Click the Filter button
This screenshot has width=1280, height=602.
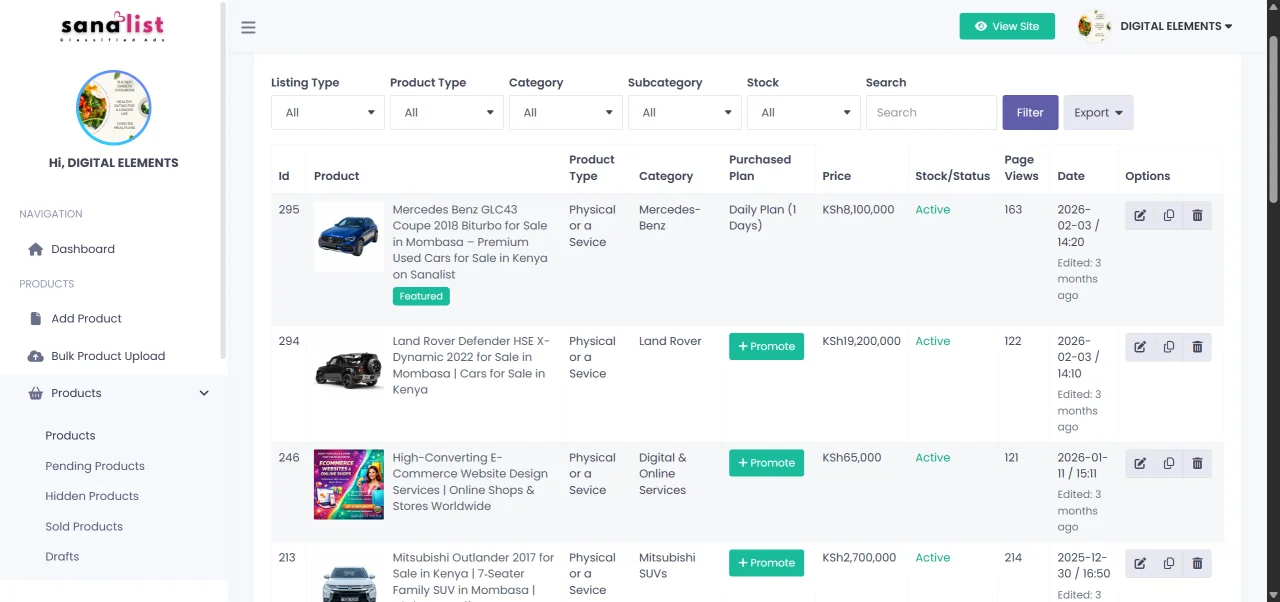click(x=1030, y=113)
